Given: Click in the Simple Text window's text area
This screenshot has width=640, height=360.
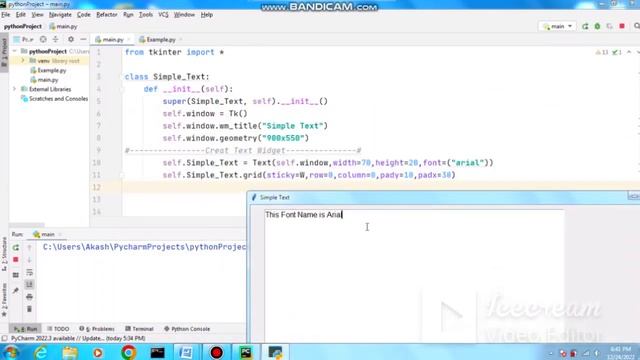Looking at the screenshot, I should point(414,276).
